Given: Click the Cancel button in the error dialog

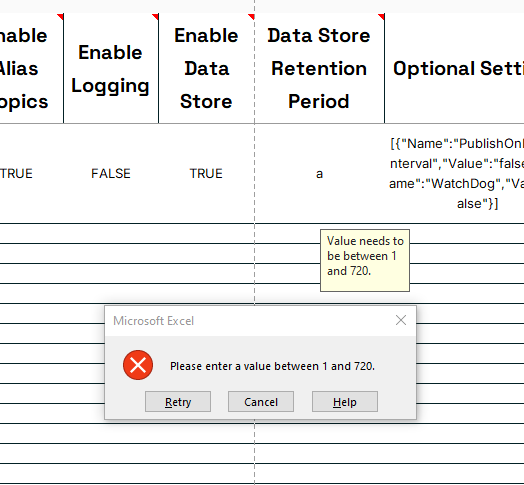Looking at the screenshot, I should [x=261, y=401].
